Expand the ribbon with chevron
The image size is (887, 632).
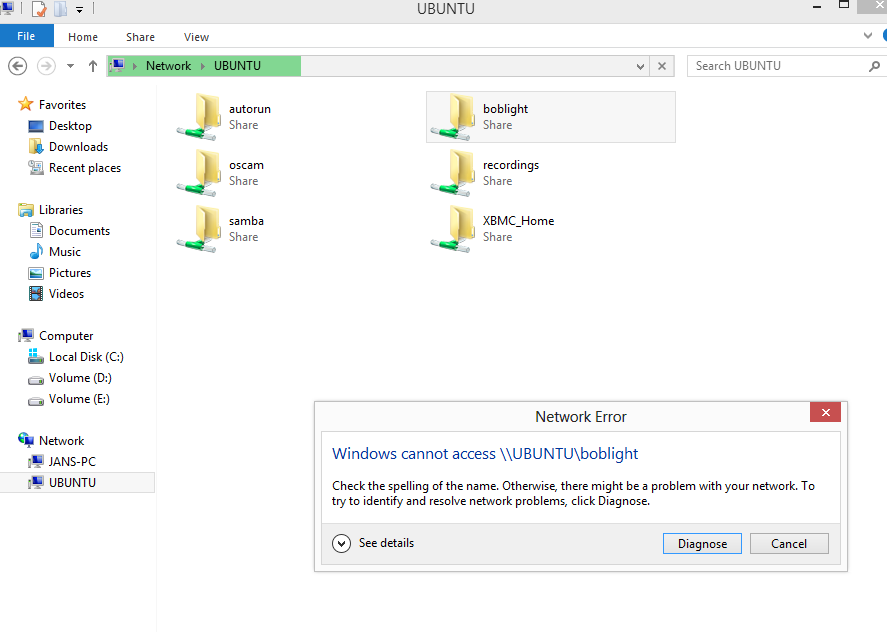point(868,36)
